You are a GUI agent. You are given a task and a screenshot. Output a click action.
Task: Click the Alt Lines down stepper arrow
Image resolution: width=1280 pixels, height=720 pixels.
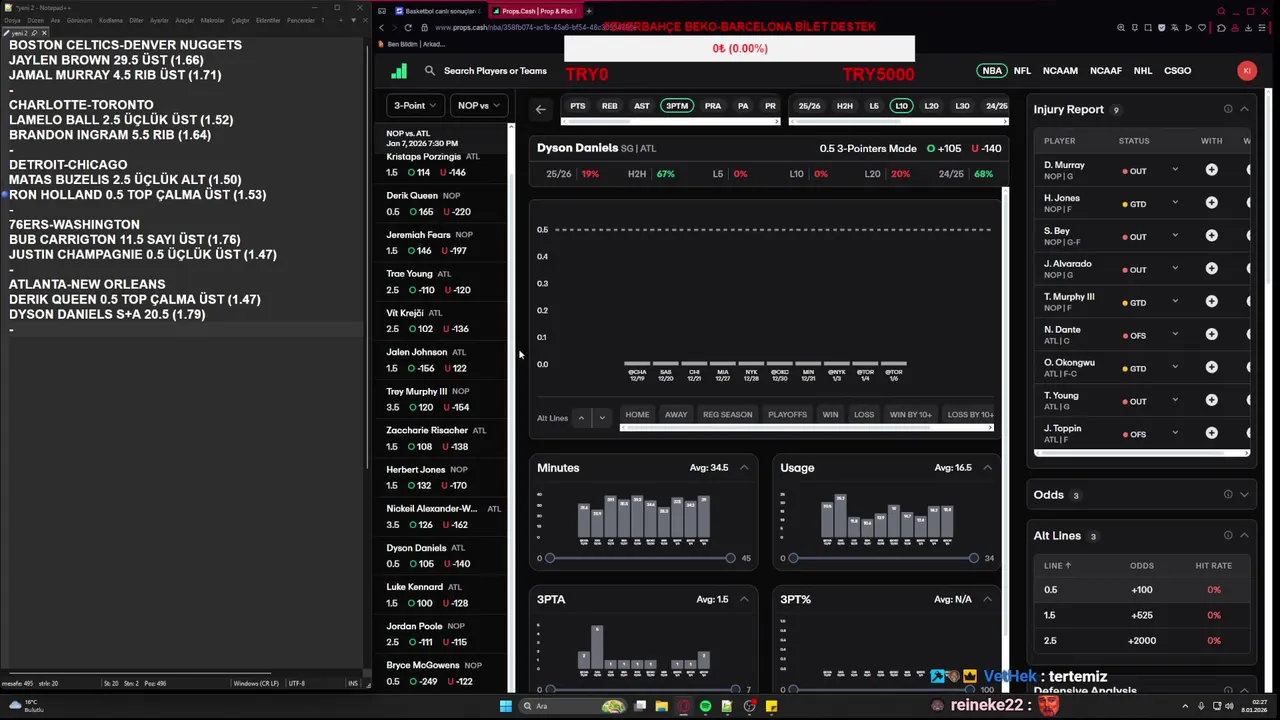tap(601, 418)
